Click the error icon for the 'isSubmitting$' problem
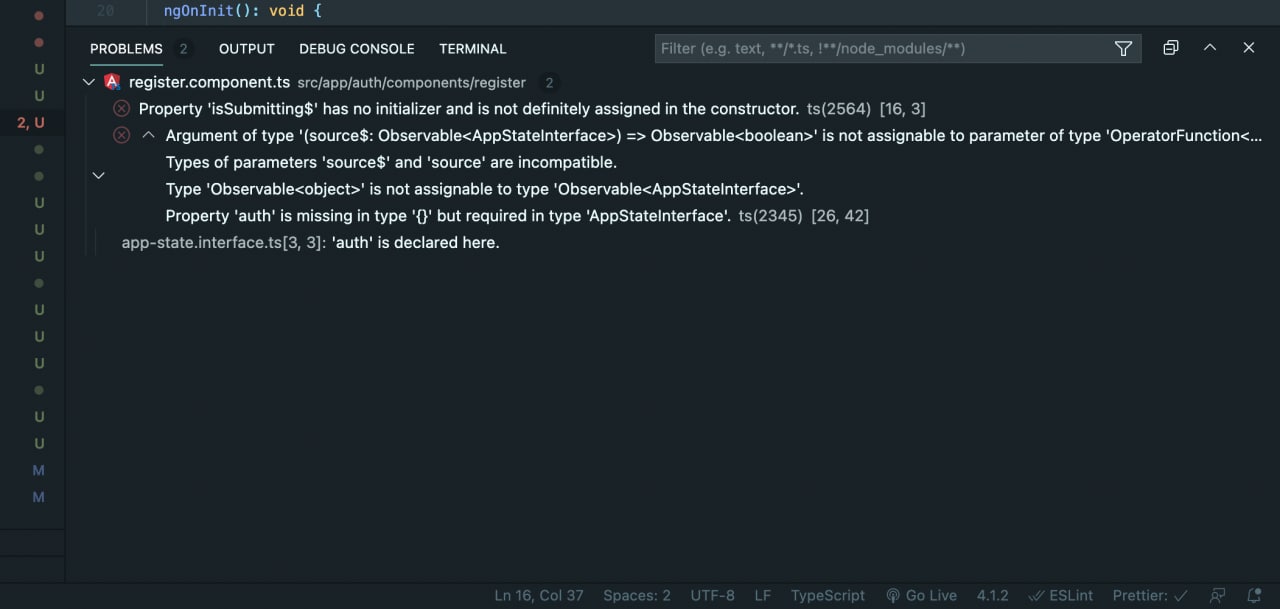1280x609 pixels. tap(121, 108)
